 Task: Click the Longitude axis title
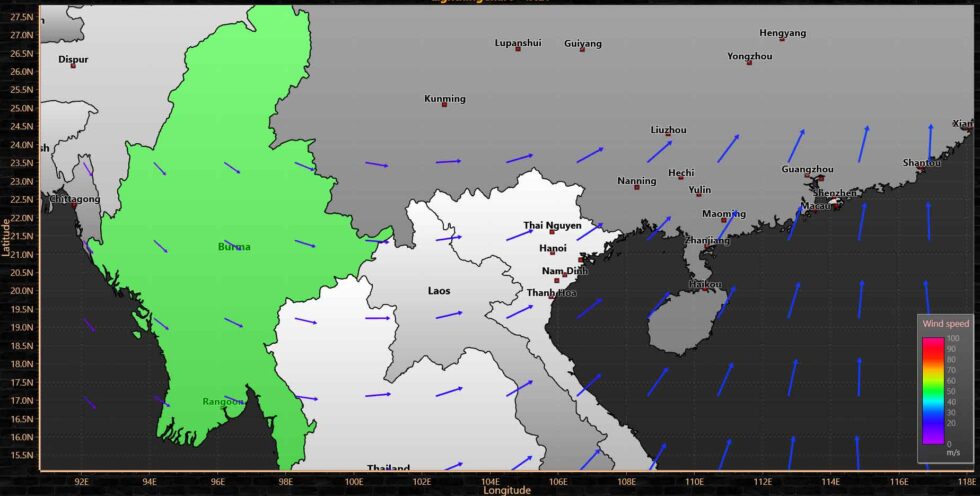507,490
